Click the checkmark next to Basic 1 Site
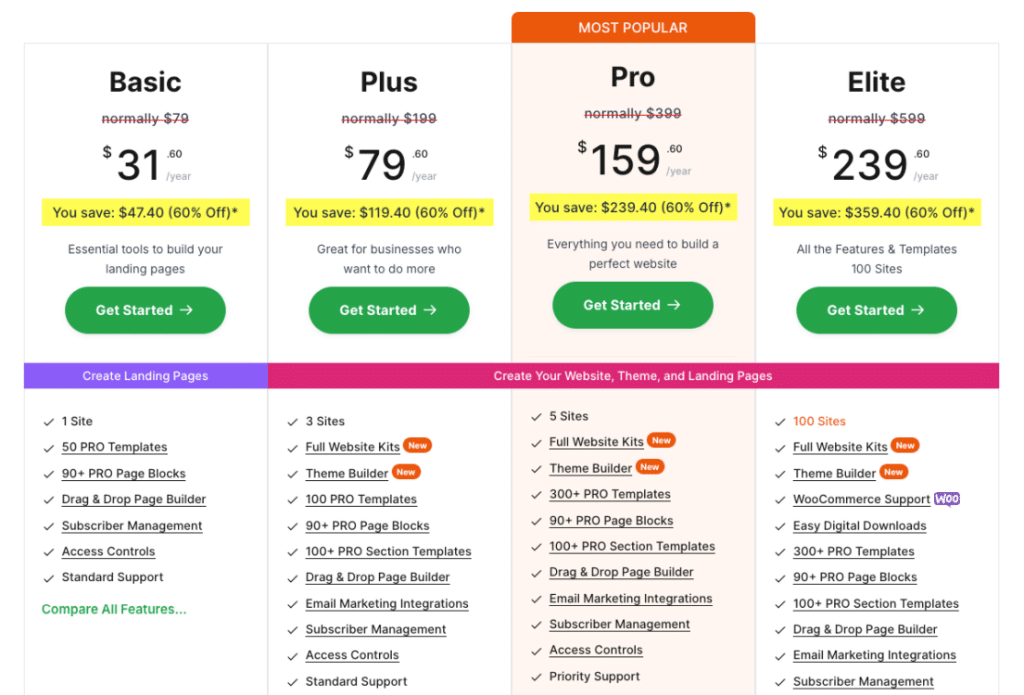 click(x=49, y=422)
